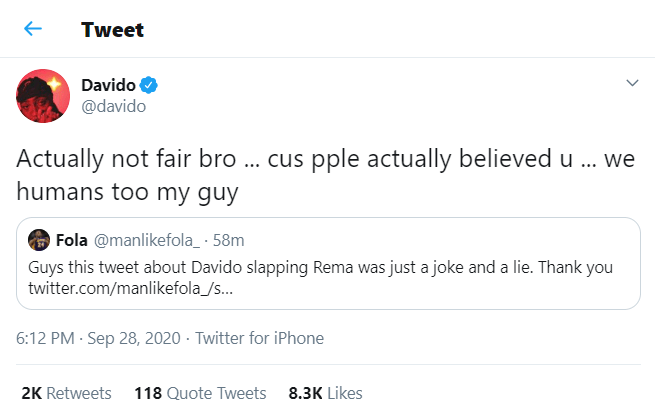View the 118 Quote Tweets
Viewport: 655px width, 420px height.
tap(200, 393)
